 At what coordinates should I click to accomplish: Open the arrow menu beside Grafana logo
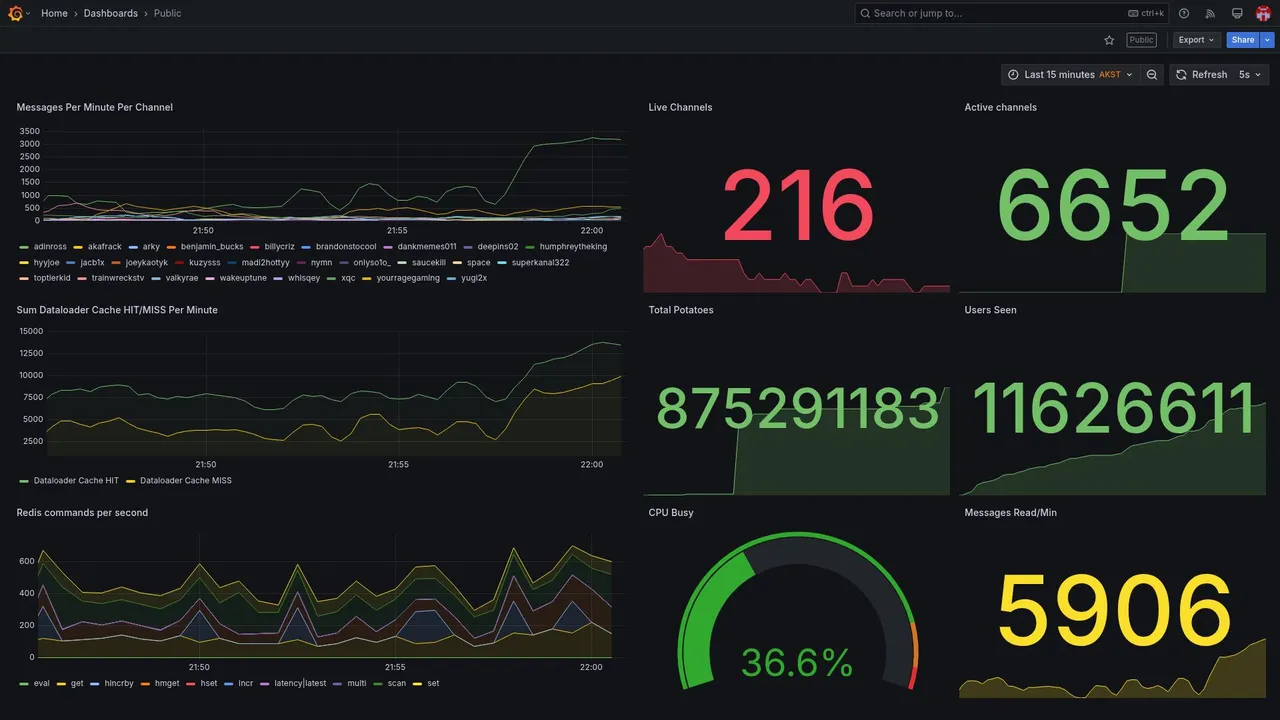tap(28, 13)
